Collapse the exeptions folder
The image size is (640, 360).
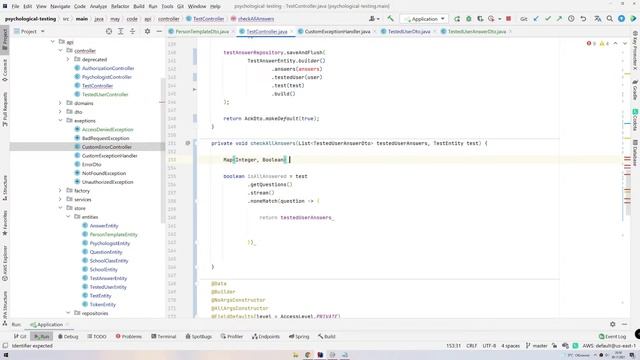(60, 121)
